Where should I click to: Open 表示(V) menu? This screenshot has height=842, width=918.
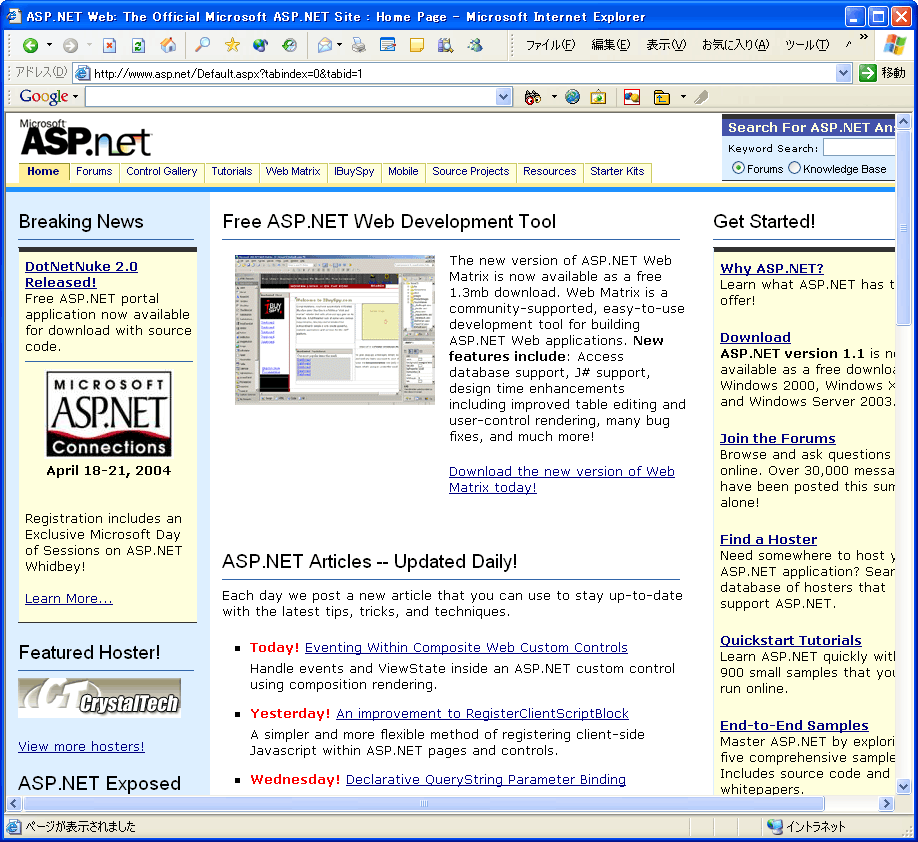666,45
